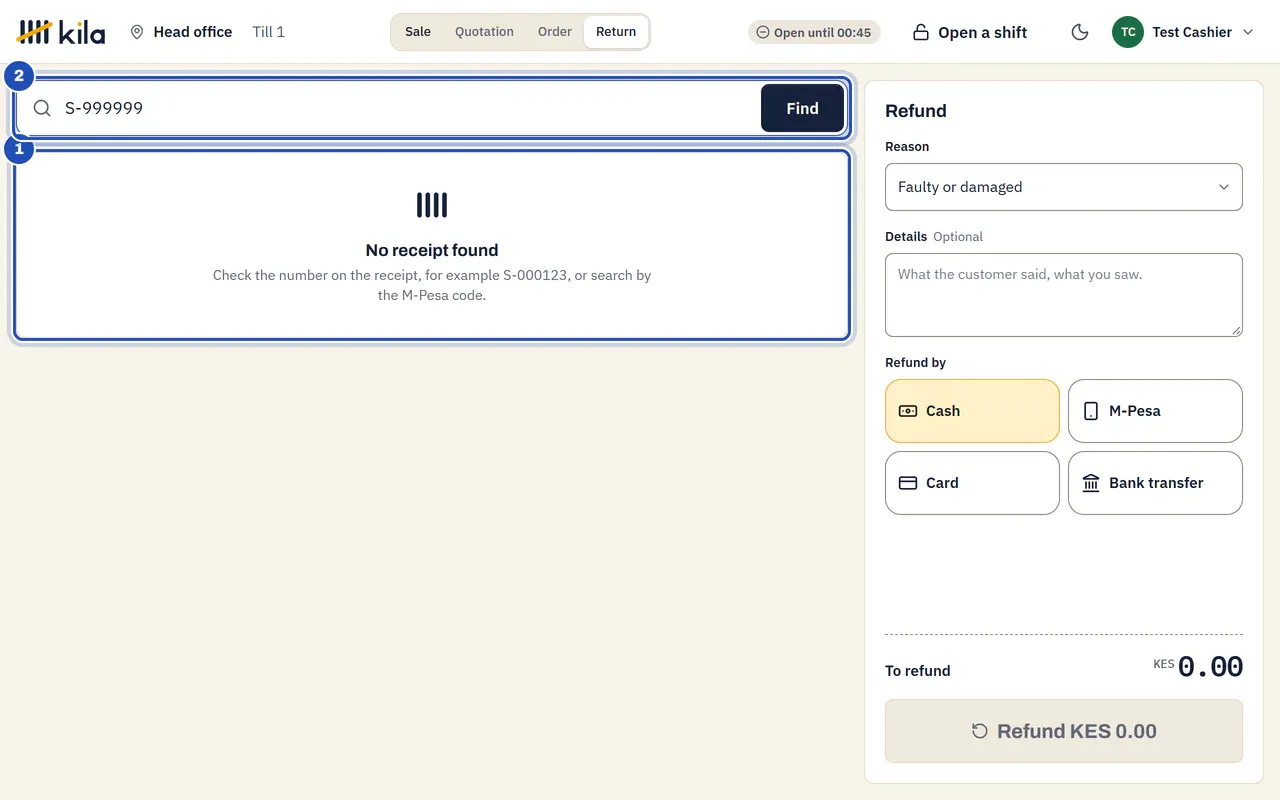Screen dimensions: 1280x800
Task: Click the padlock icon next to Open a shift
Action: pyautogui.click(x=921, y=32)
